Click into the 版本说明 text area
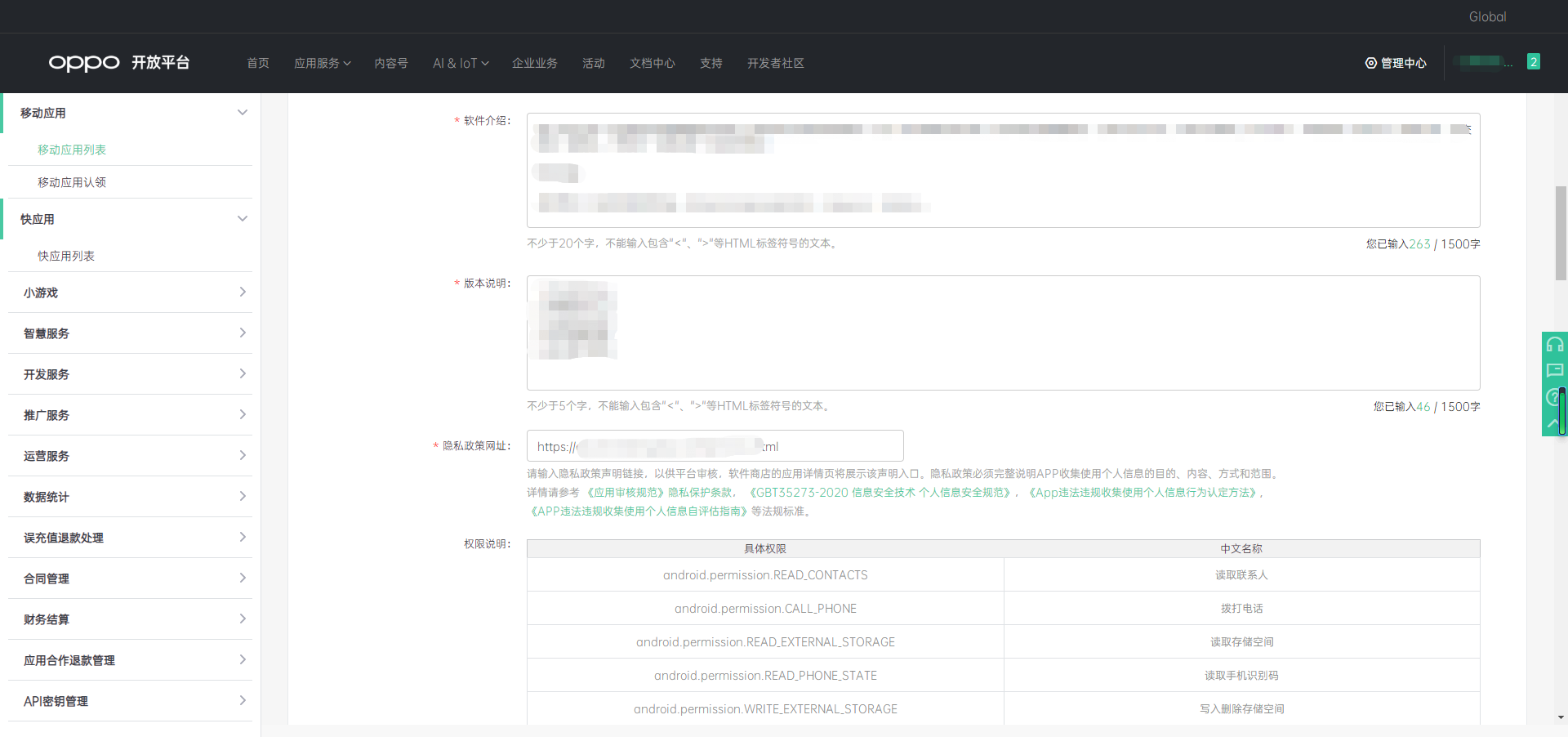 click(1003, 333)
